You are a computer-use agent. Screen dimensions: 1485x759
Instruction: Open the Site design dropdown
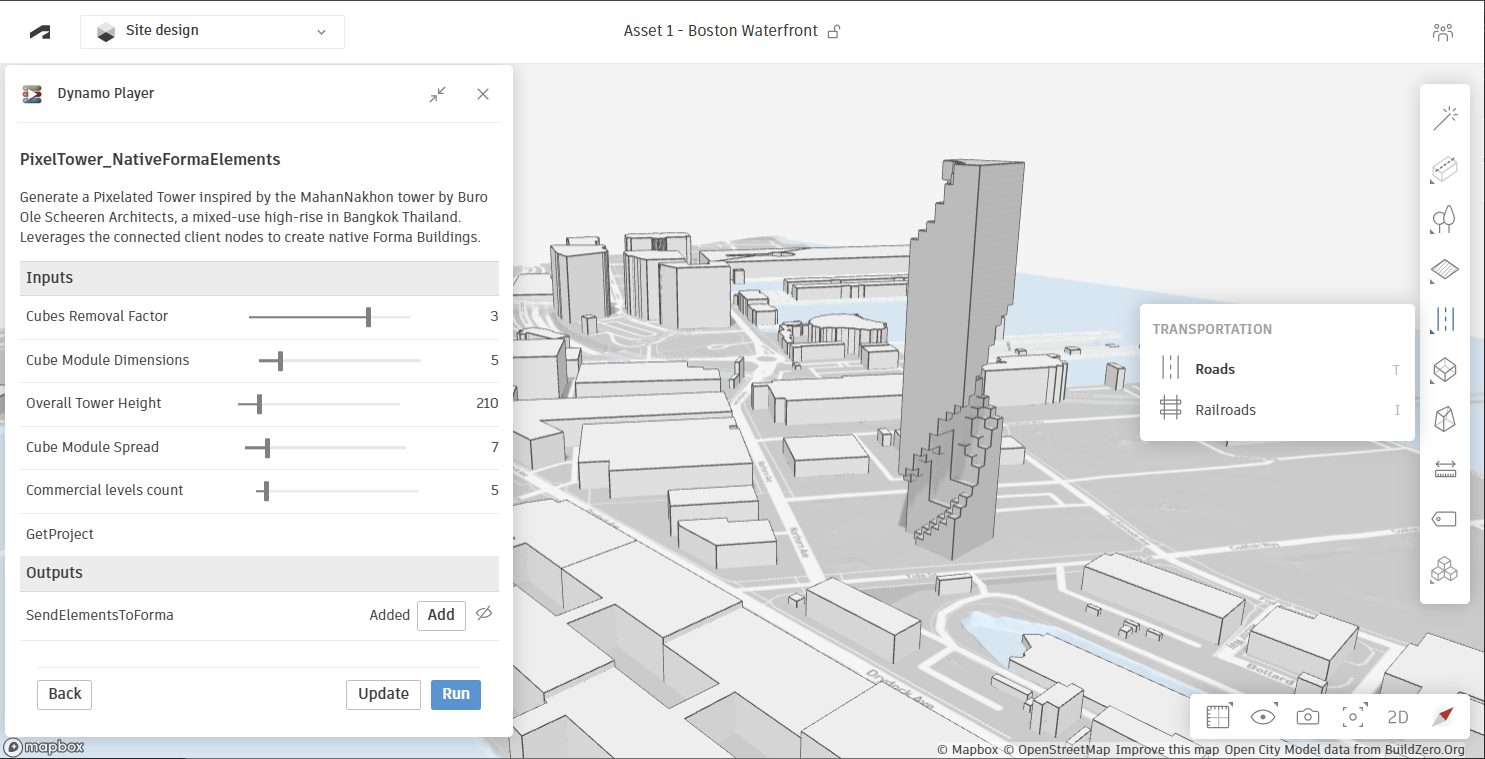click(211, 31)
